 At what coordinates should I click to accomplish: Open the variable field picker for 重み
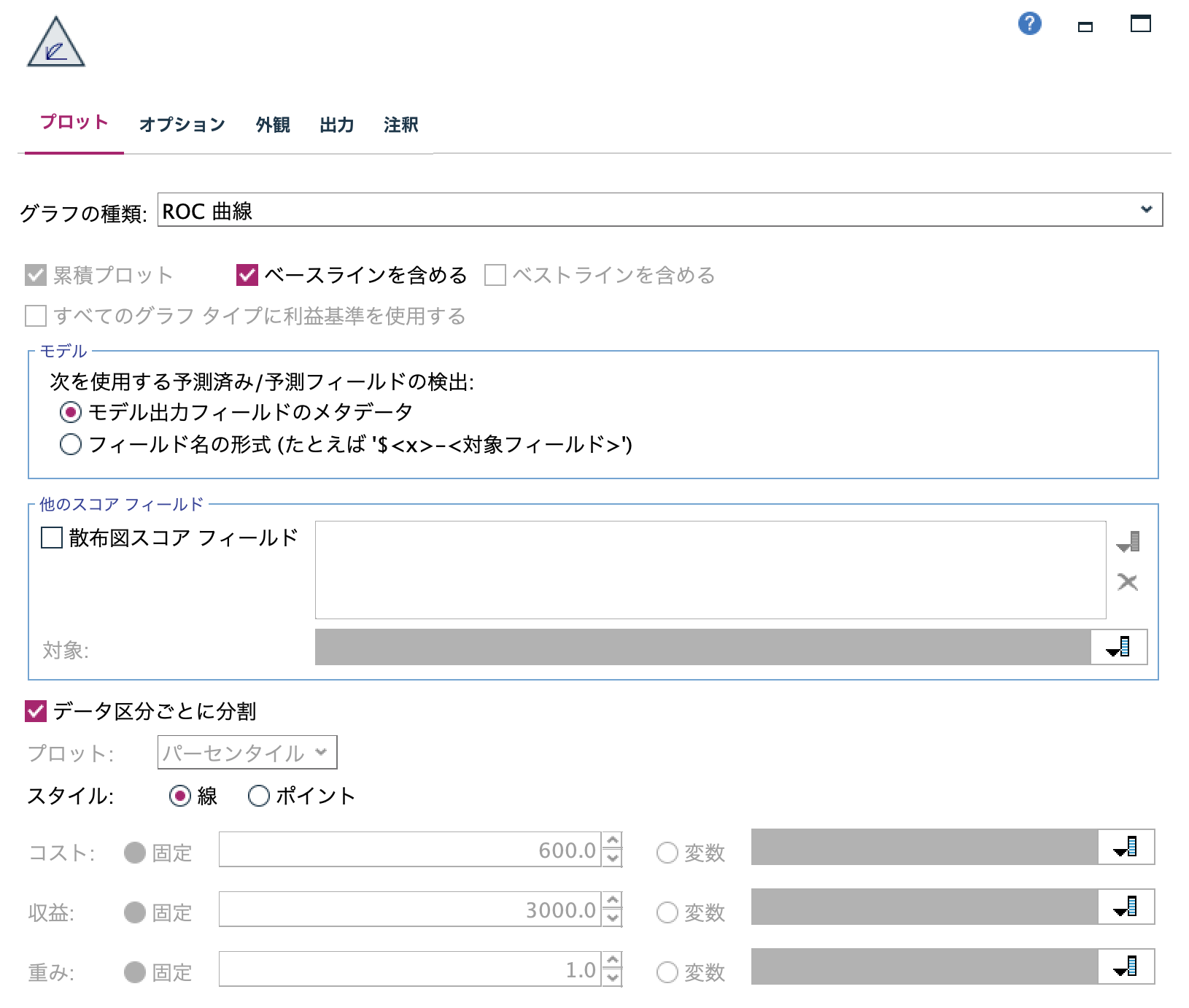(1125, 969)
